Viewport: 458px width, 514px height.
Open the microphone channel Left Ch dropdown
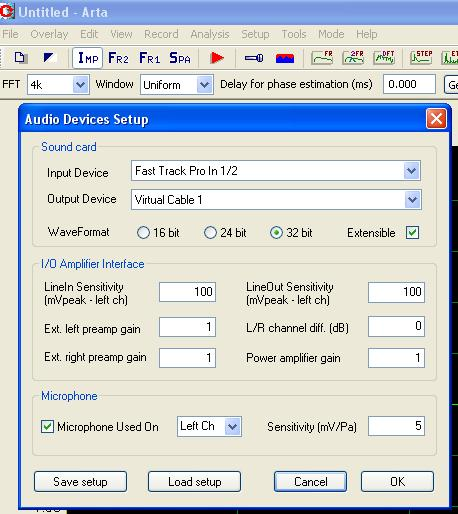click(232, 426)
